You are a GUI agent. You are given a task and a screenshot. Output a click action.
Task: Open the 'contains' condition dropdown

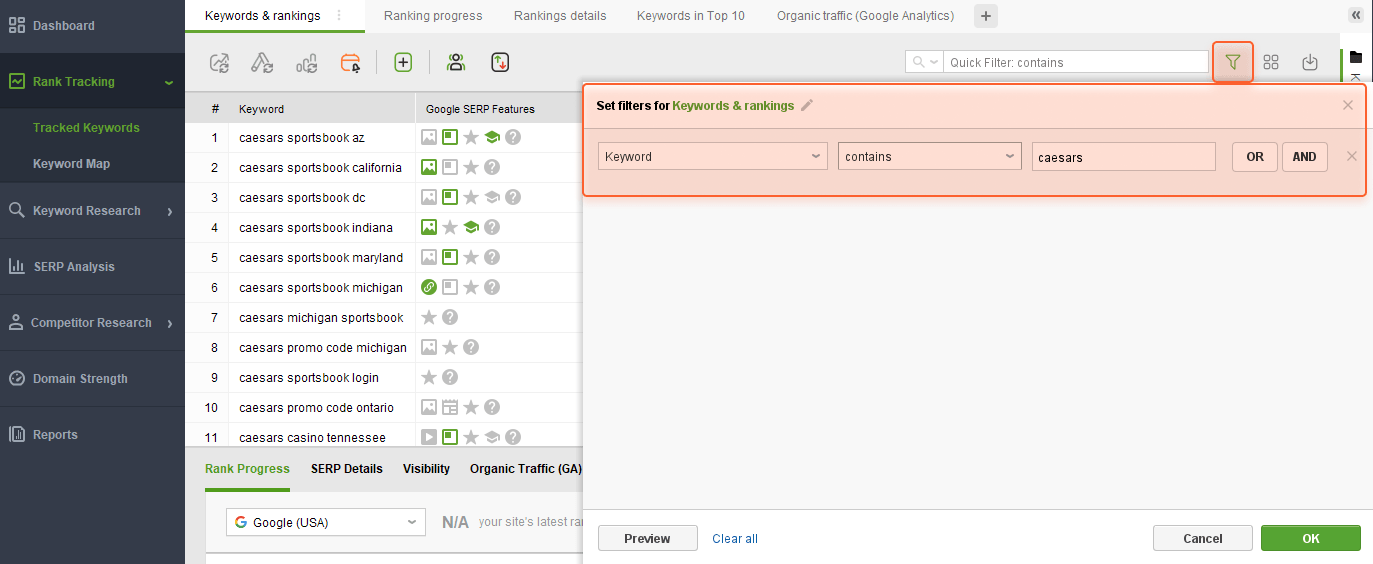930,156
